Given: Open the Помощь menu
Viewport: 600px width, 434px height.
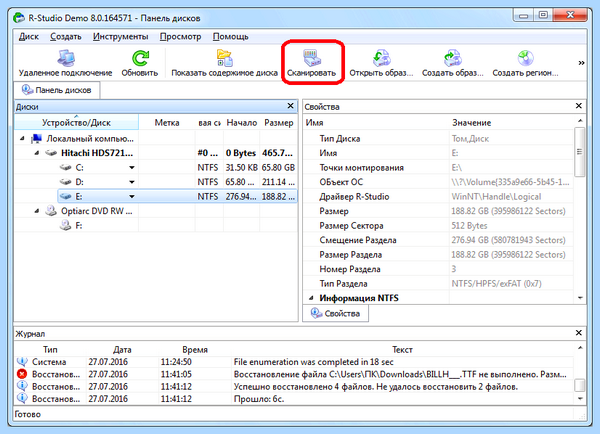Looking at the screenshot, I should tap(230, 36).
